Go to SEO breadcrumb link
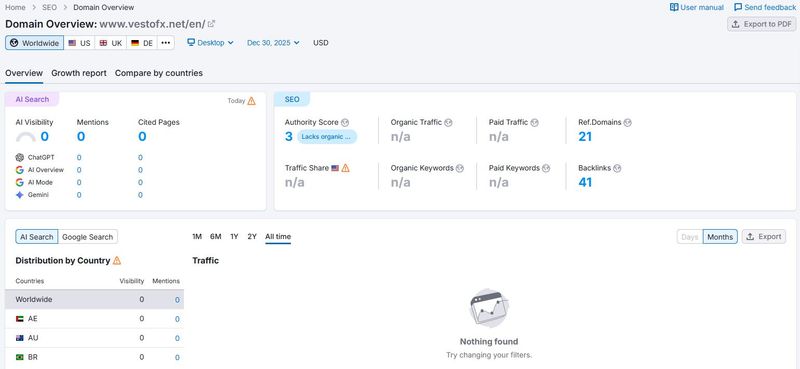 pos(49,7)
